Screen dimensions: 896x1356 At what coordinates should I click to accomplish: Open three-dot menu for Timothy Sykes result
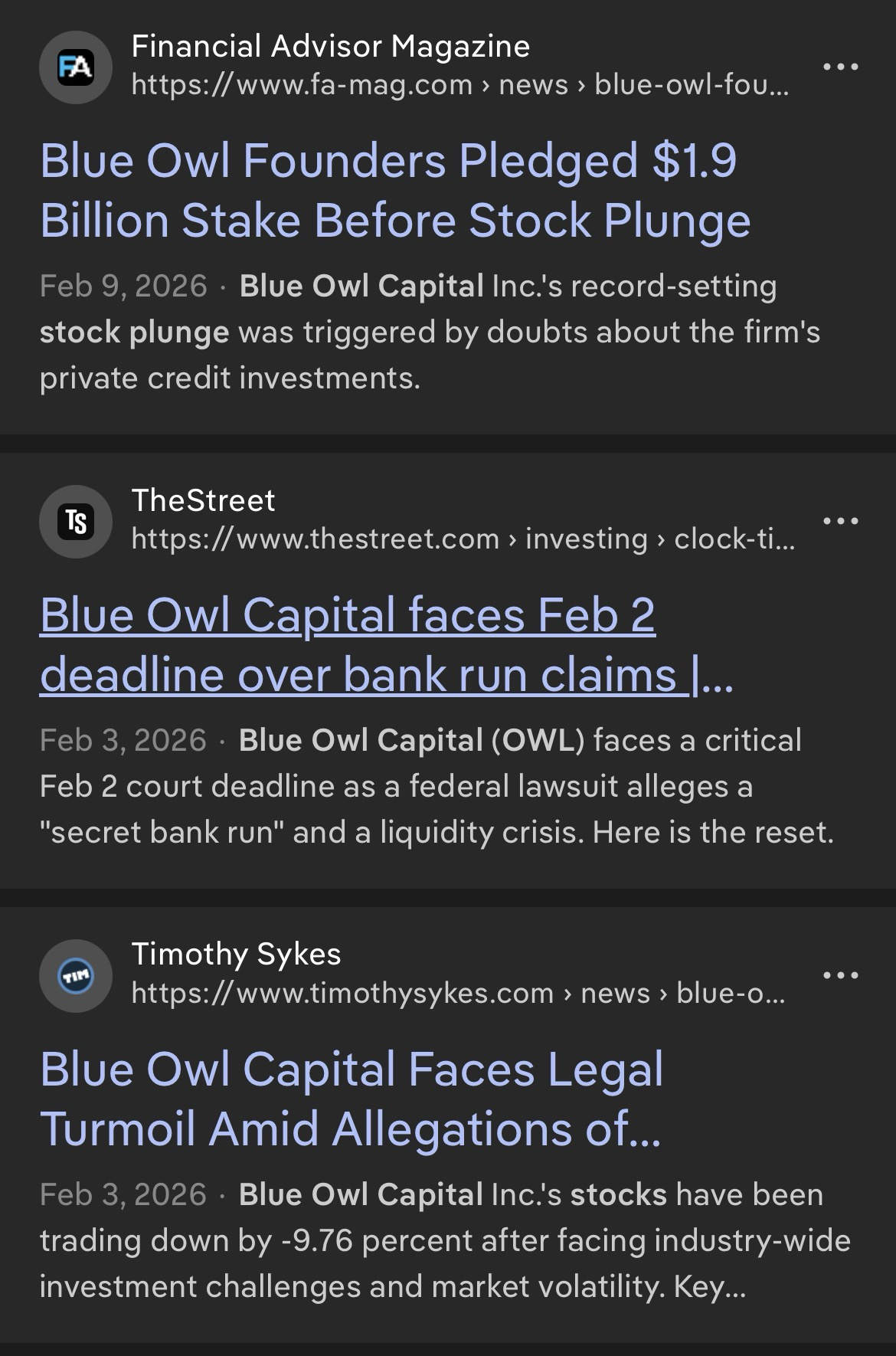point(841,976)
